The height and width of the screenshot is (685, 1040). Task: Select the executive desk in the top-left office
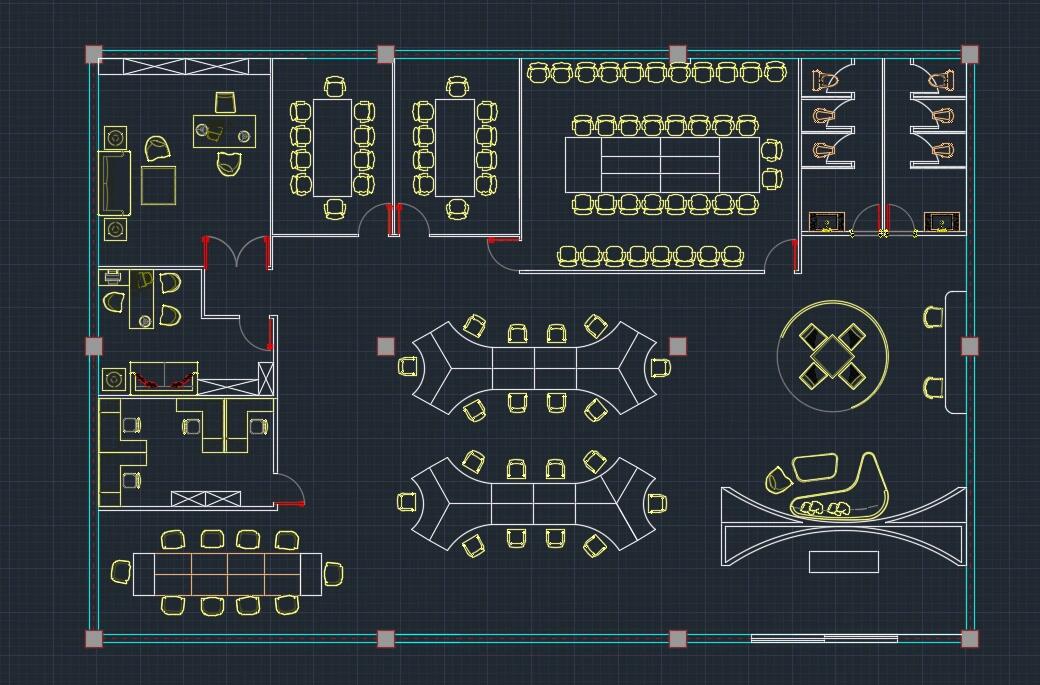(225, 131)
